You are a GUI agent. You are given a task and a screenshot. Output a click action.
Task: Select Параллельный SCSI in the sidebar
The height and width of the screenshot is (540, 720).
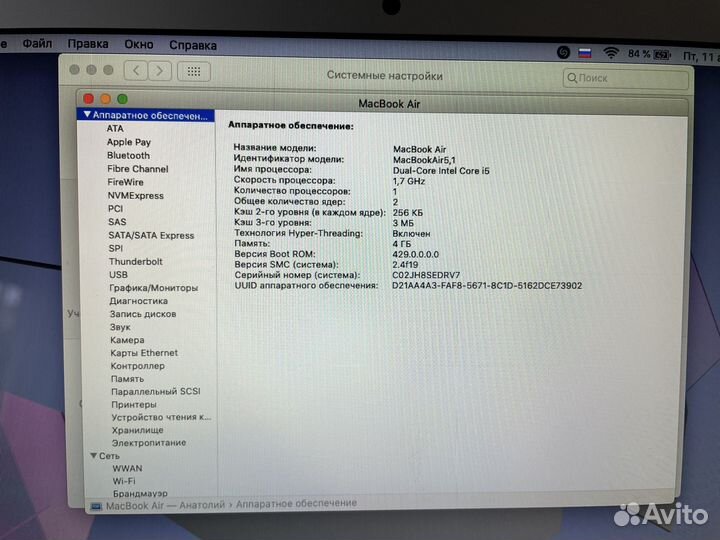(156, 391)
